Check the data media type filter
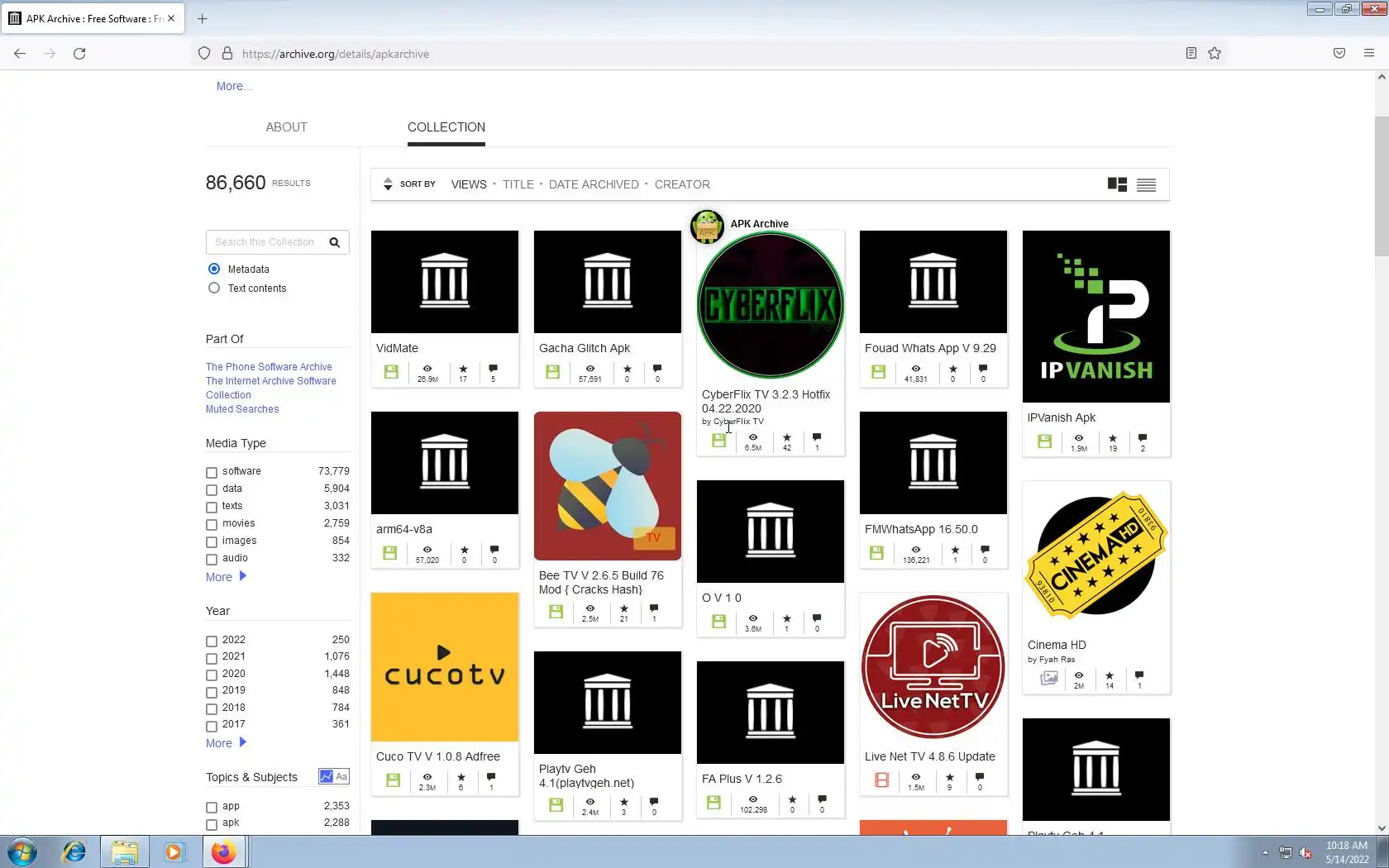This screenshot has height=868, width=1389. coord(212,489)
